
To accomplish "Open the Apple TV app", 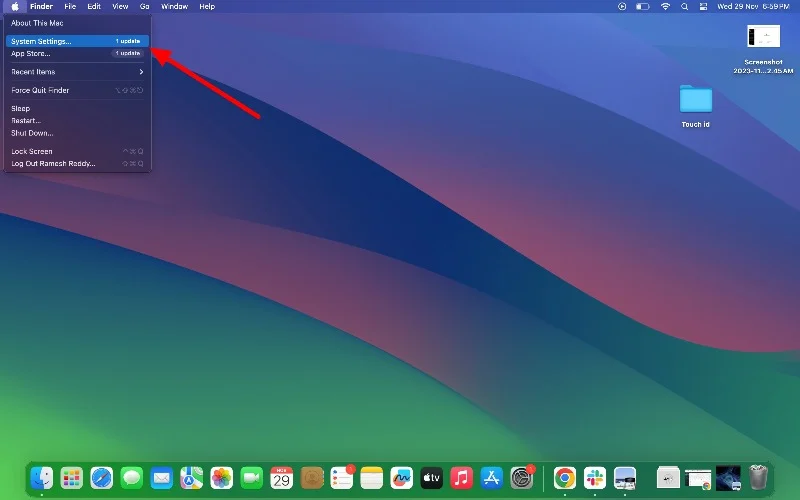I will coord(431,478).
